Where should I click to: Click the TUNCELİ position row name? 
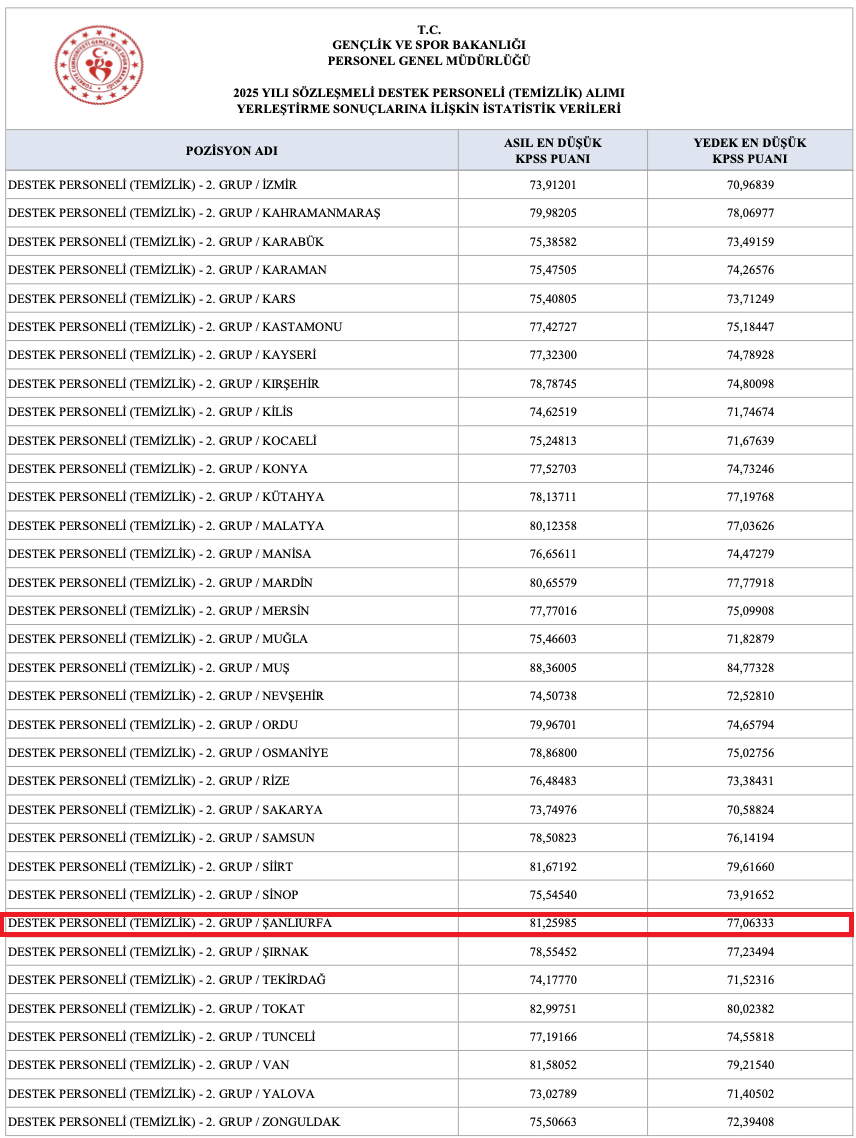(x=162, y=1038)
